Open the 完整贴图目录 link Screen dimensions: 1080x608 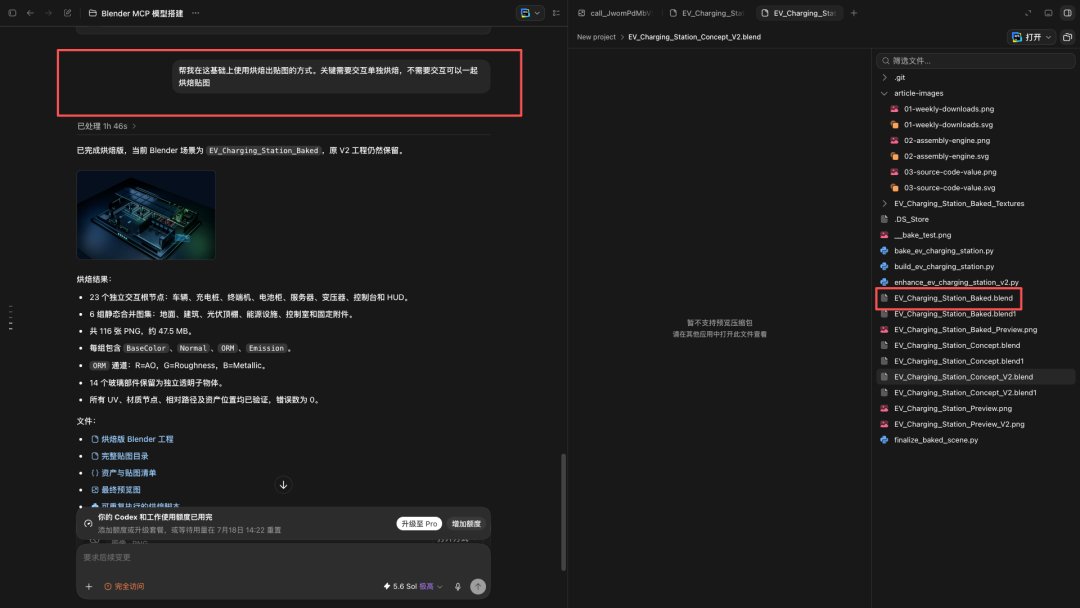pos(125,456)
